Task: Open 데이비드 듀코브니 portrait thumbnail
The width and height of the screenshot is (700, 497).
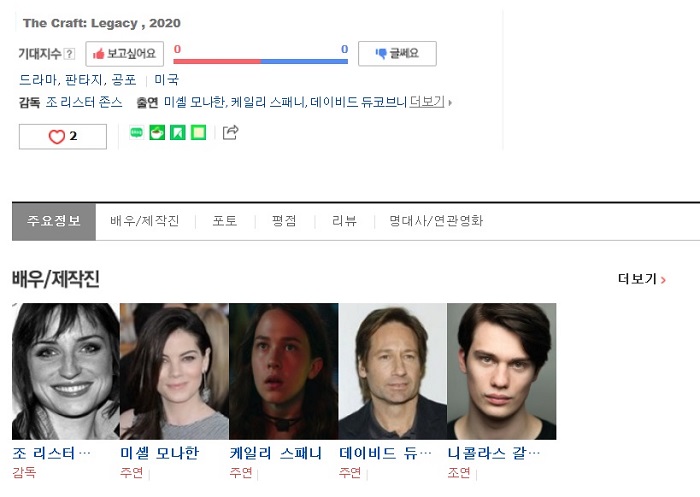Action: (393, 371)
